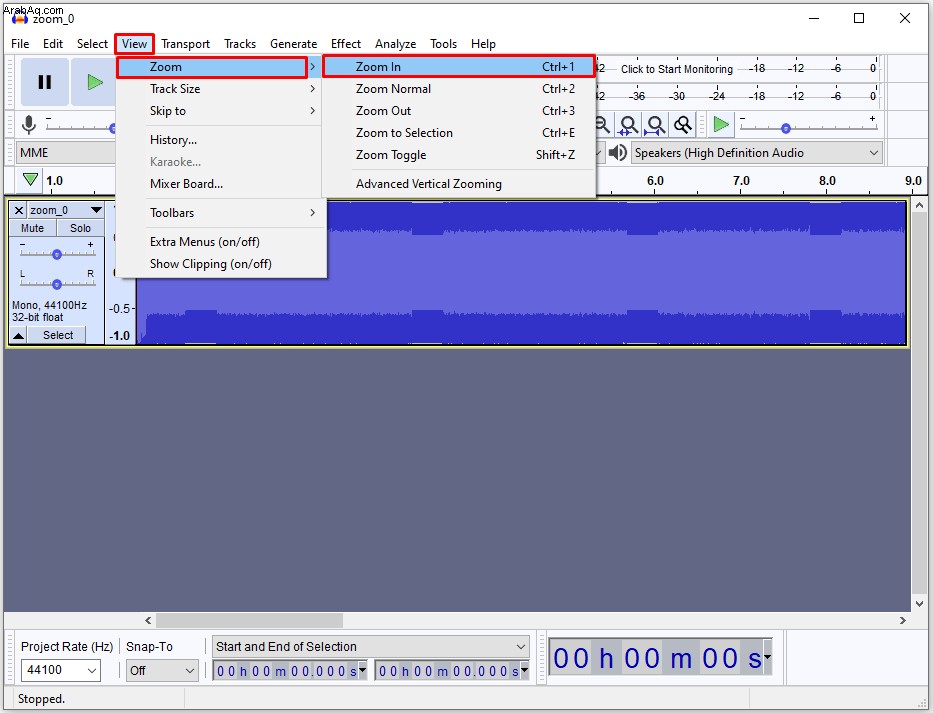This screenshot has height=713, width=933.
Task: Open the Tools menu
Action: (443, 43)
